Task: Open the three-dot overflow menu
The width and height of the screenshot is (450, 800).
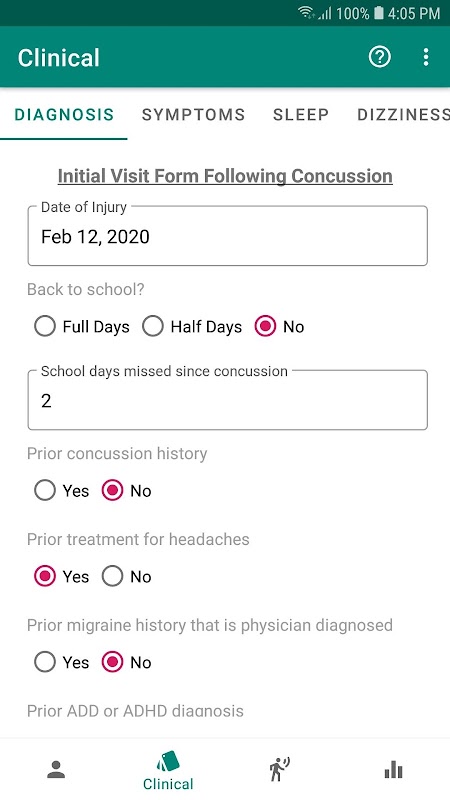Action: [x=426, y=57]
